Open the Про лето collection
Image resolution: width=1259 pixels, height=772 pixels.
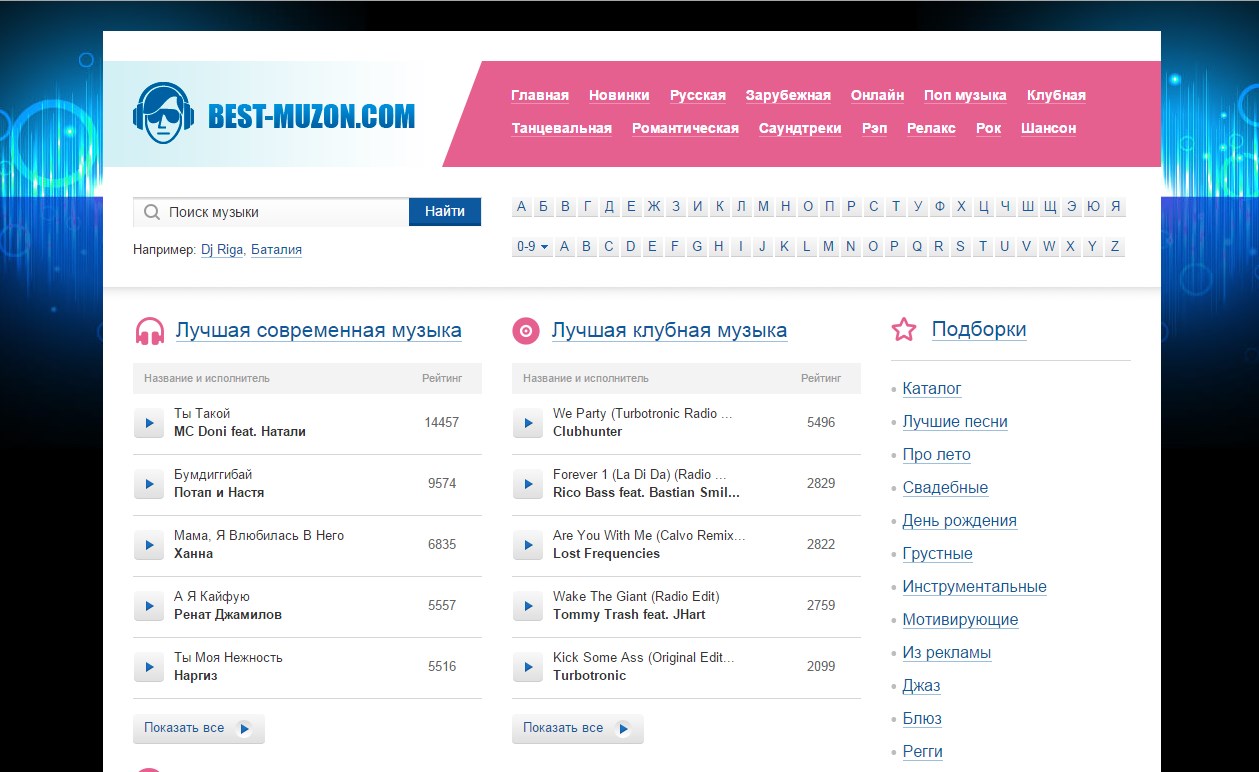(936, 455)
